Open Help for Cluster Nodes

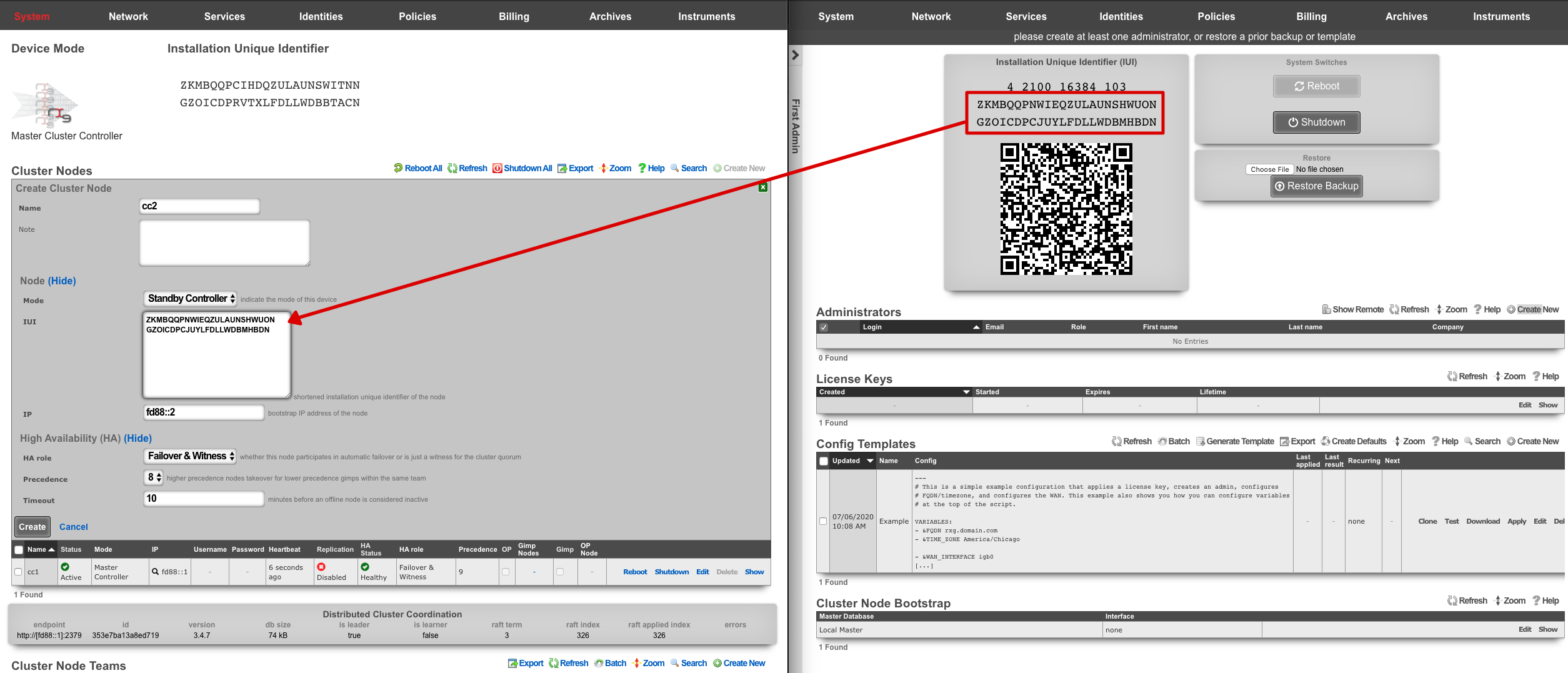pyautogui.click(x=651, y=168)
